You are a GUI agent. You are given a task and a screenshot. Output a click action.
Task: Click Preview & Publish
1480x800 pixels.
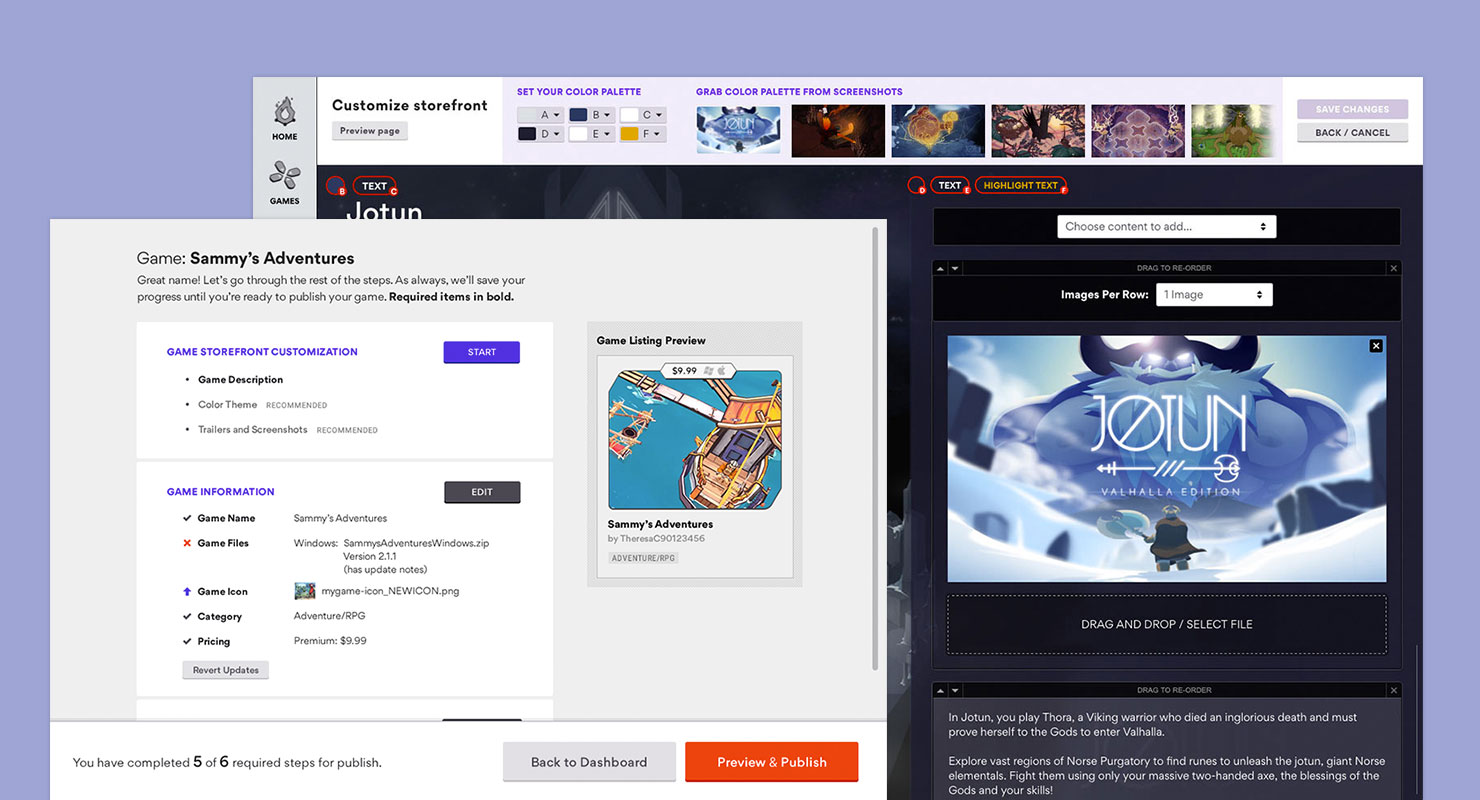click(x=772, y=762)
